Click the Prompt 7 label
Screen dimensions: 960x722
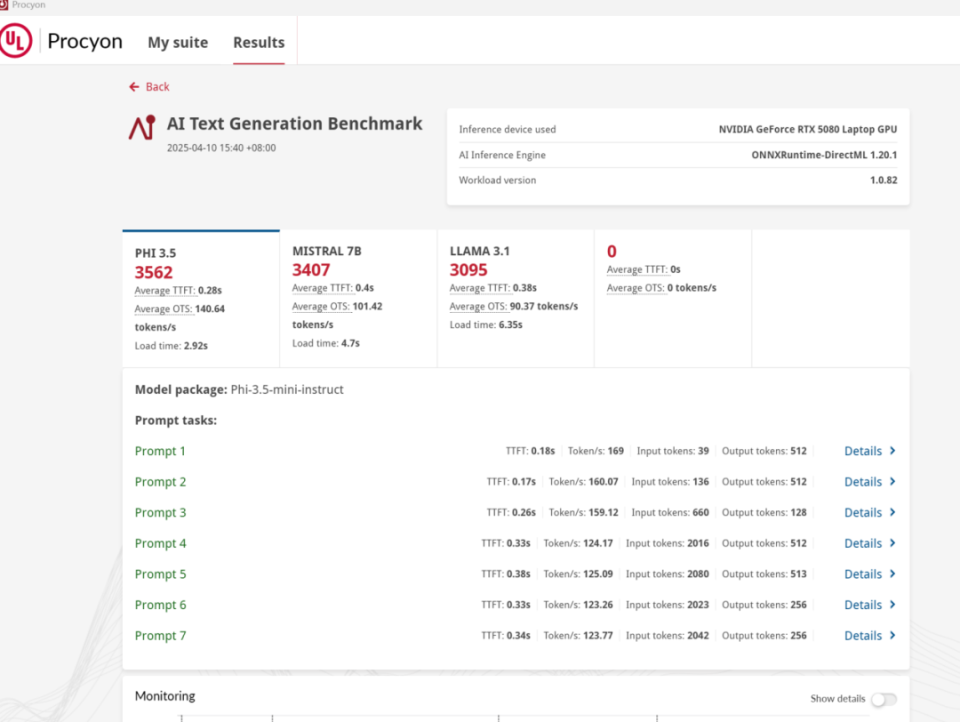pos(160,636)
